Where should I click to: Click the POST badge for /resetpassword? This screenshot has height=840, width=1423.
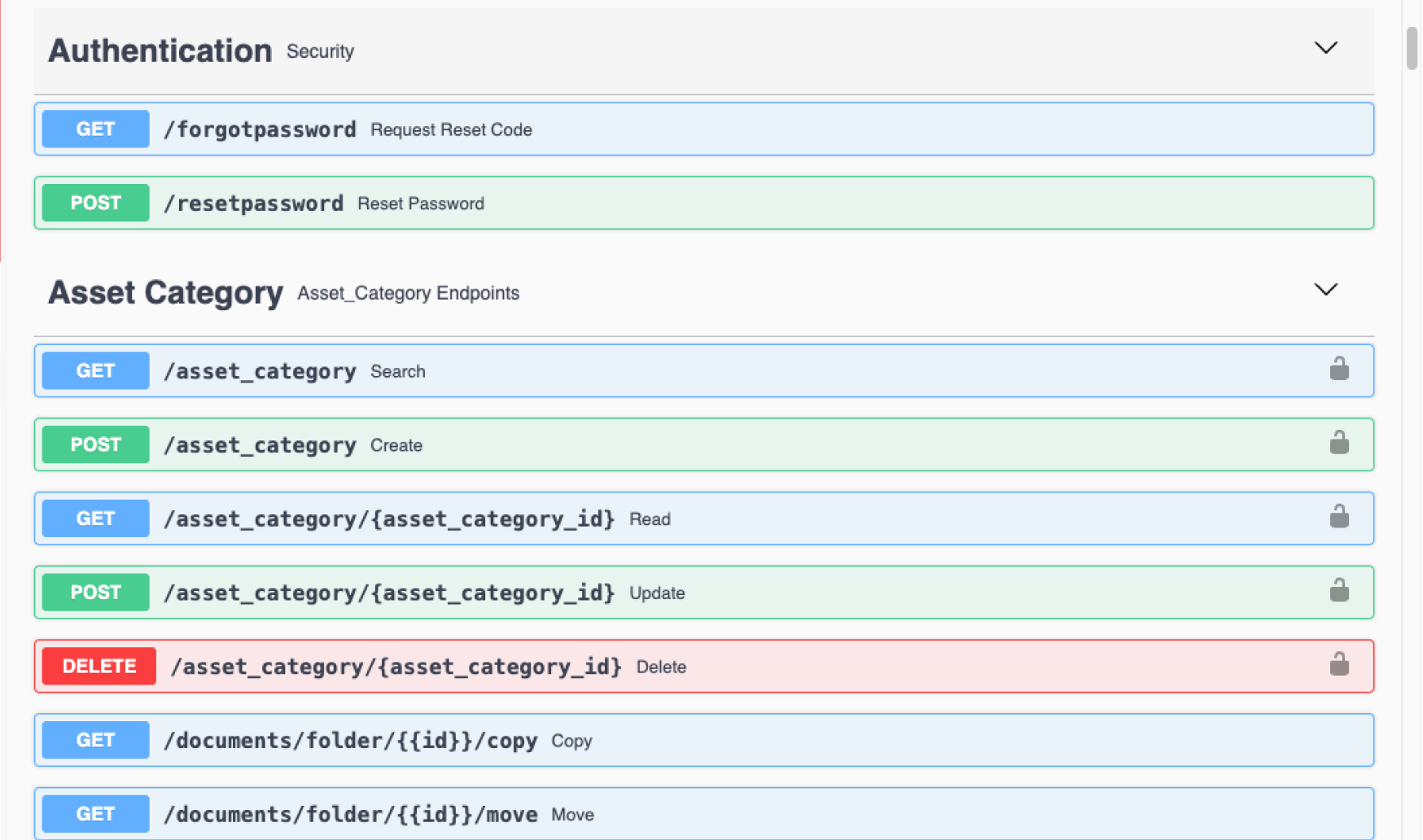coord(95,203)
